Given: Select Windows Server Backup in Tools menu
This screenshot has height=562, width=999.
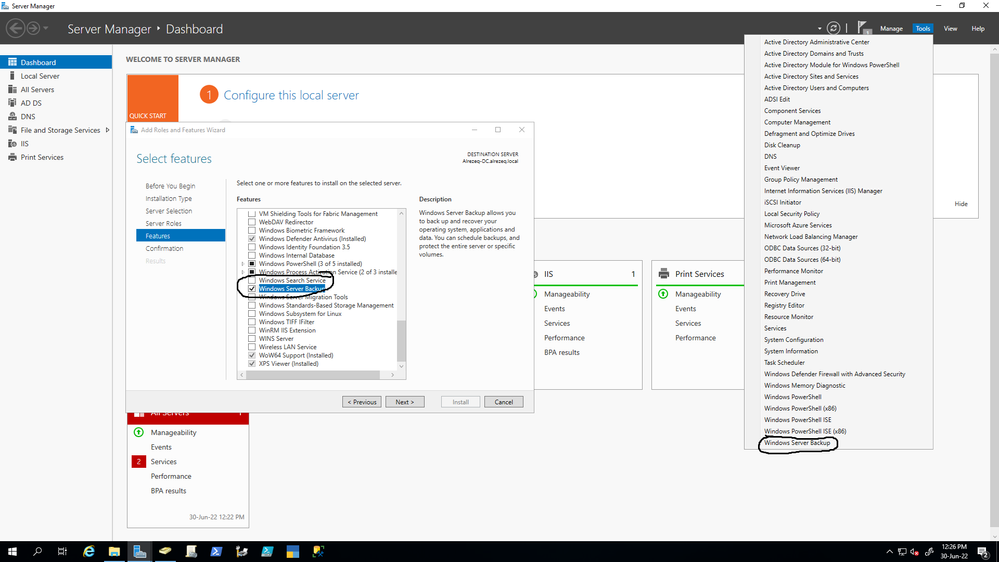Looking at the screenshot, I should [797, 442].
